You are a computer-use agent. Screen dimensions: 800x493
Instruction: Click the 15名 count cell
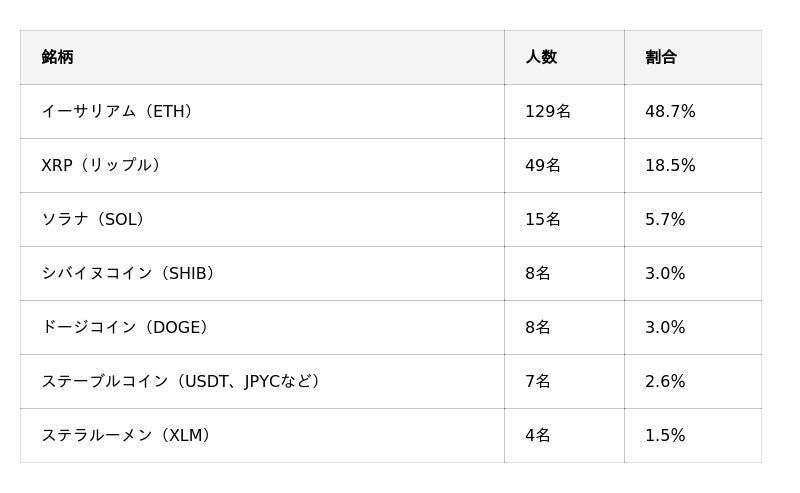(543, 219)
